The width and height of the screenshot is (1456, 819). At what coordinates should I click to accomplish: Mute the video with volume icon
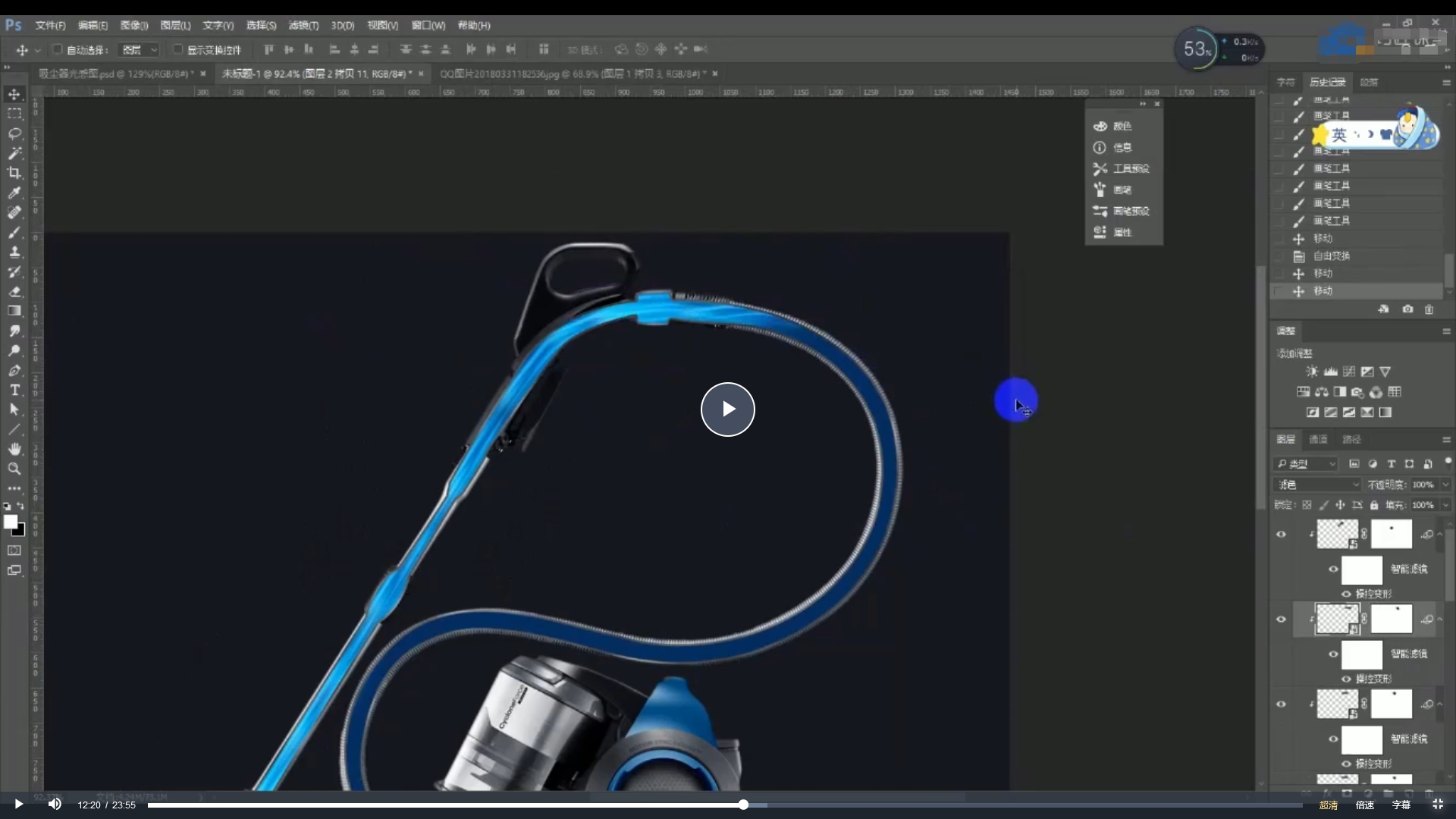pos(55,804)
